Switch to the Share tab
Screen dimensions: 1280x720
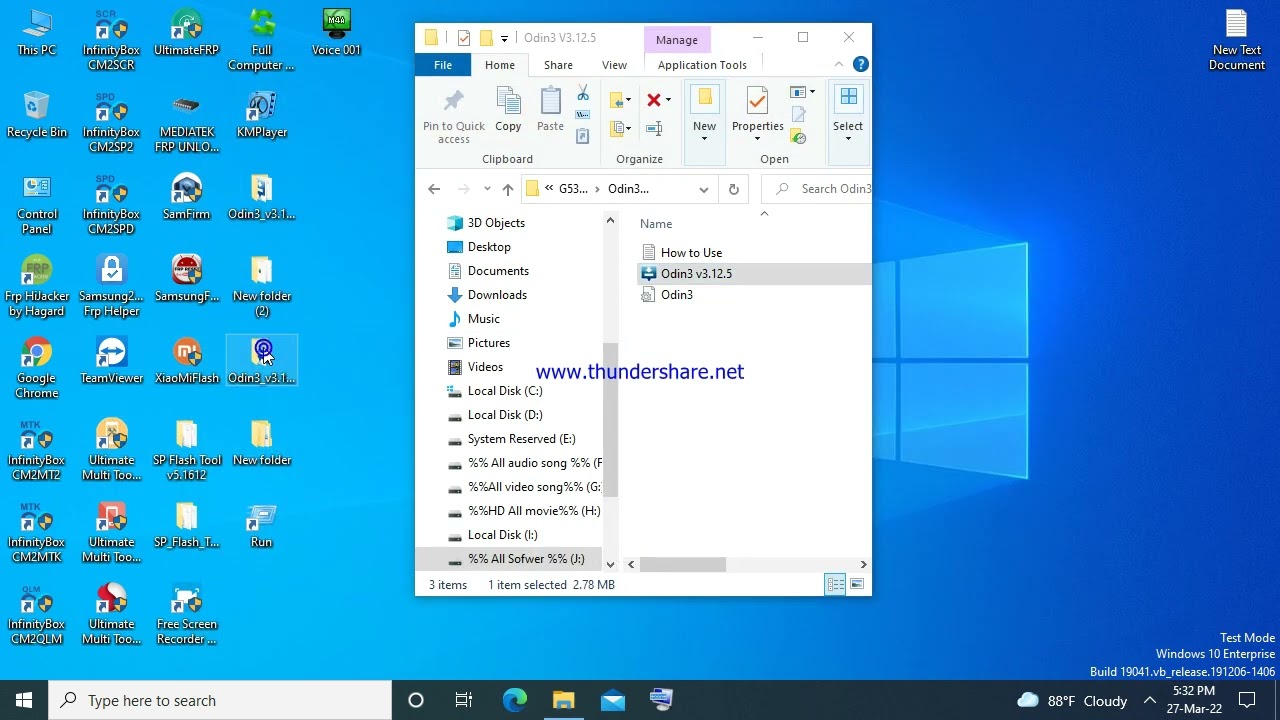coord(558,65)
